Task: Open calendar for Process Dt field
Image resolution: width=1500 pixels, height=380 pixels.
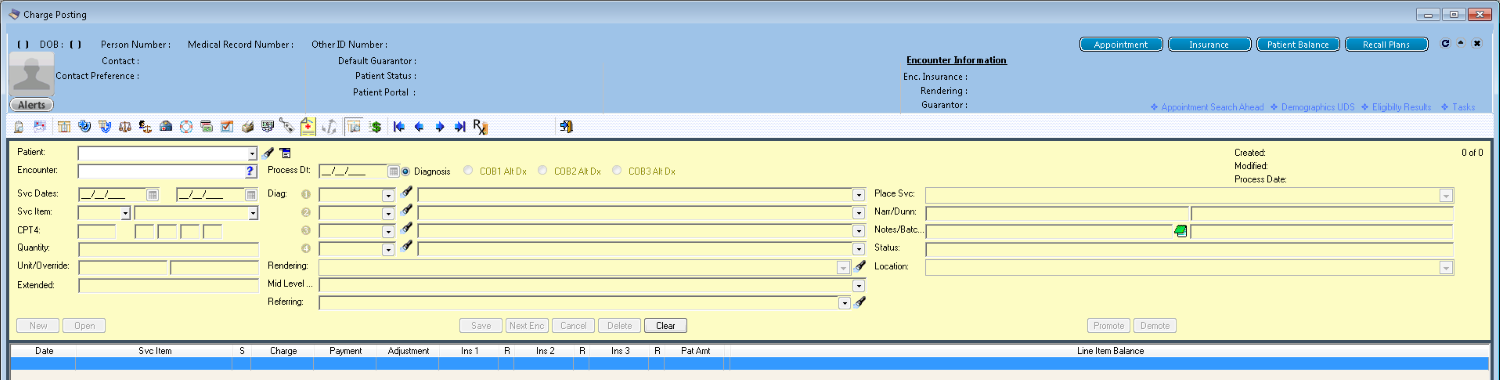Action: [393, 171]
